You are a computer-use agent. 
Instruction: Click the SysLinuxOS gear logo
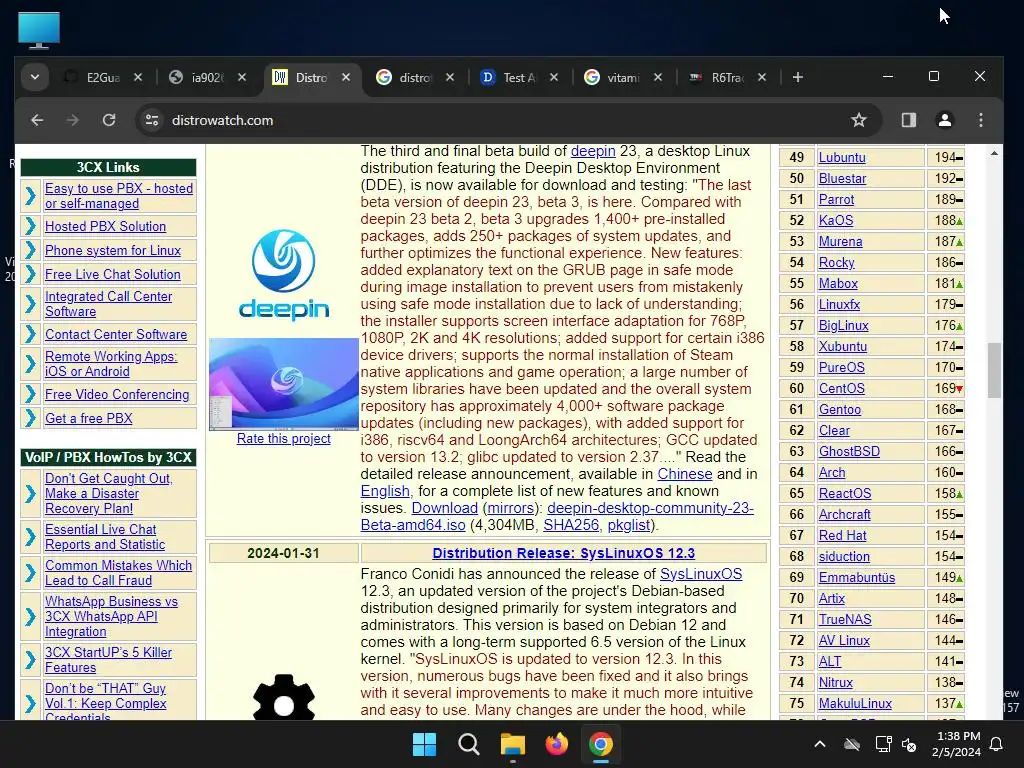[283, 697]
